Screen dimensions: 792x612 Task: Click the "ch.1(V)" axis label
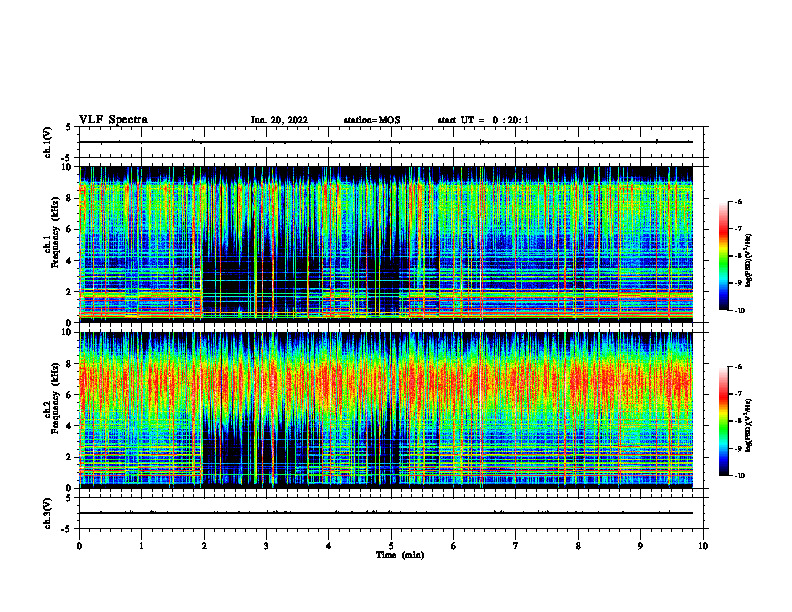point(47,142)
